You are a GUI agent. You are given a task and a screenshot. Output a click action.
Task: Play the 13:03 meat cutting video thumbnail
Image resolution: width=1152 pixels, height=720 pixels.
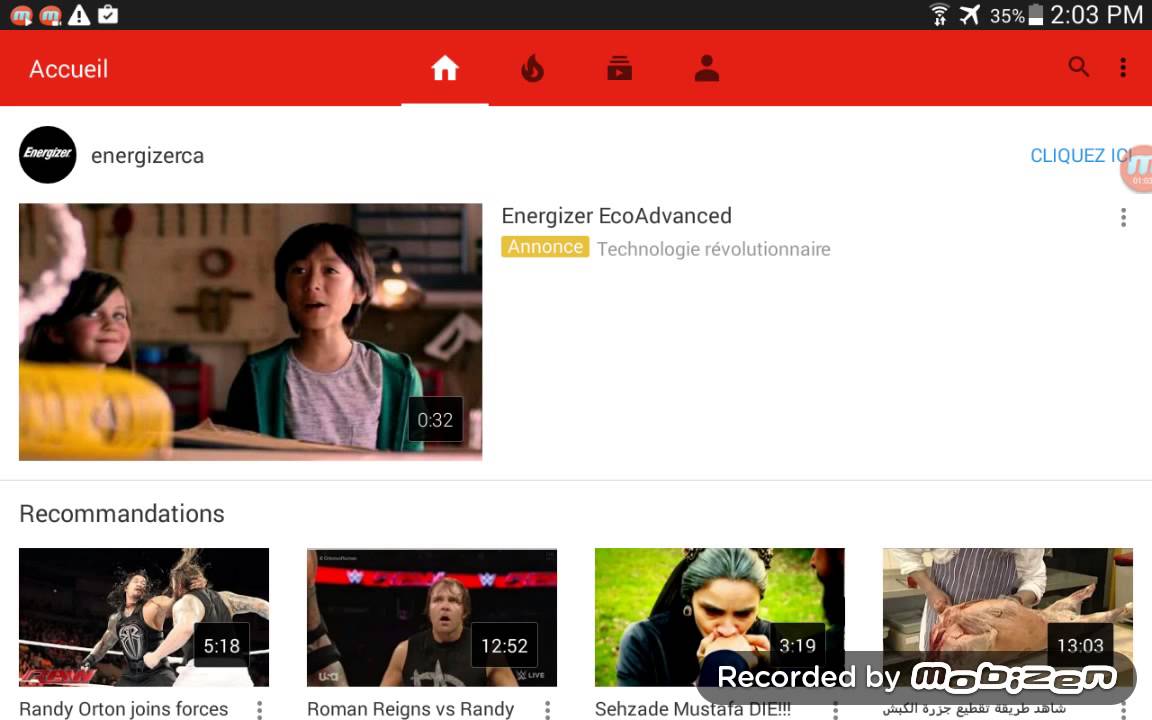(x=1008, y=617)
